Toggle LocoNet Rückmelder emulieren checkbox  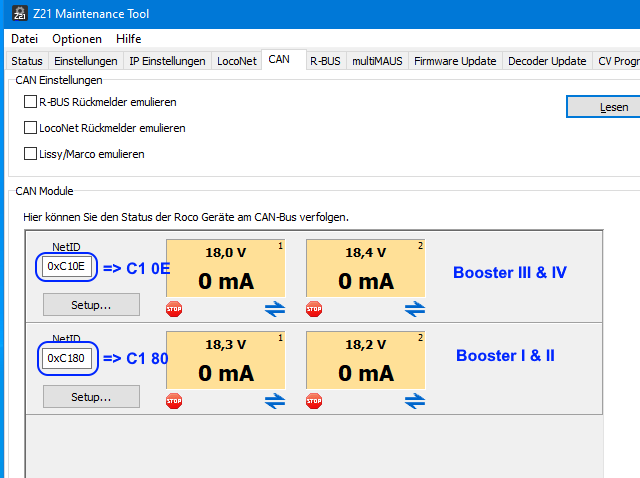(x=30, y=128)
